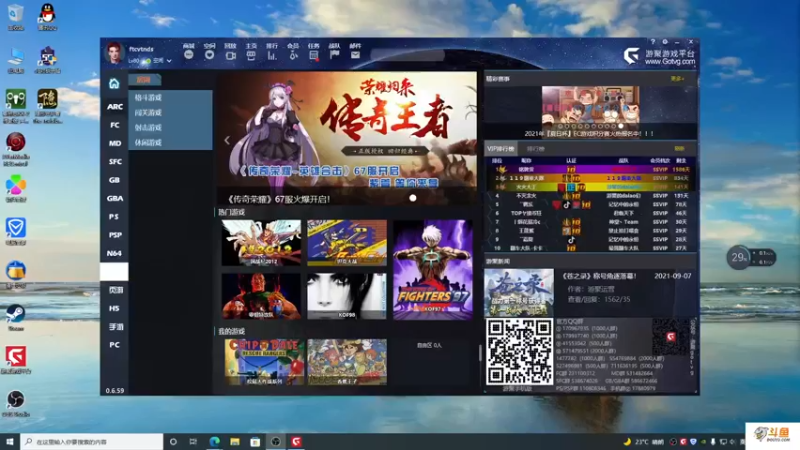The width and height of the screenshot is (800, 450).
Task: Open Windows Start menu
Action: pos(10,441)
